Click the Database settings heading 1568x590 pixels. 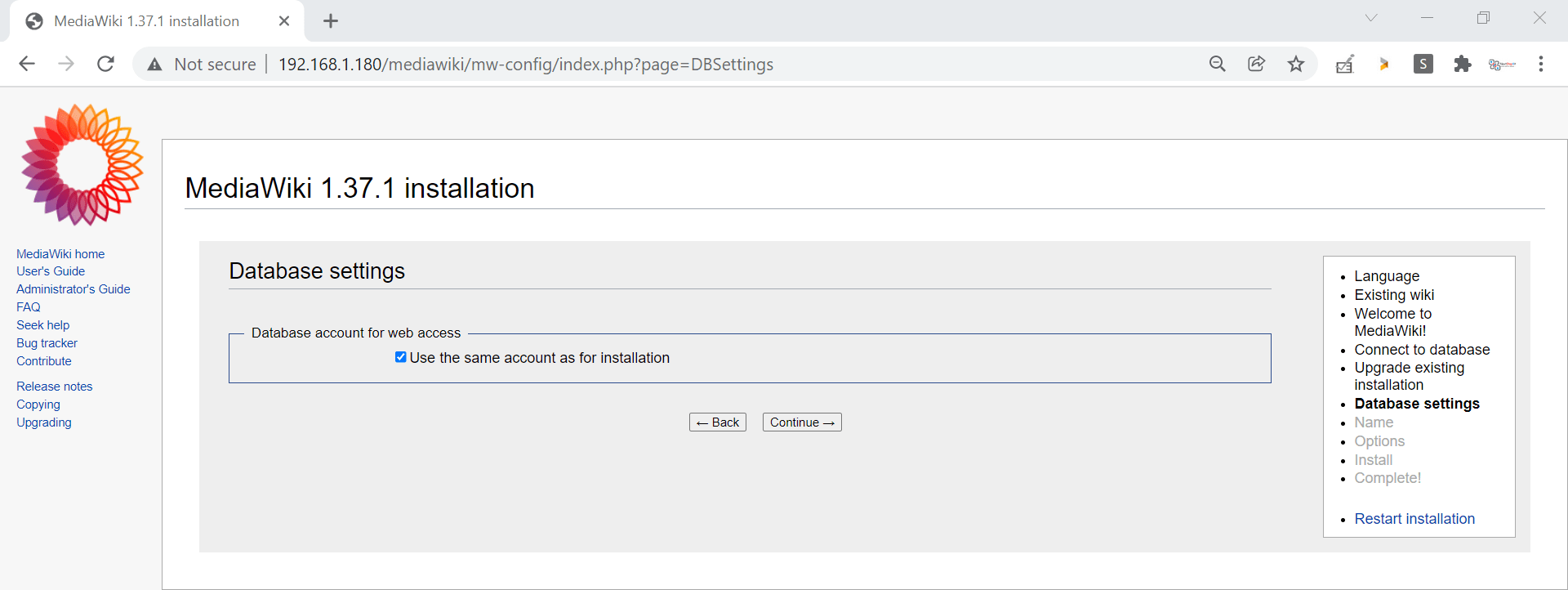coord(317,271)
